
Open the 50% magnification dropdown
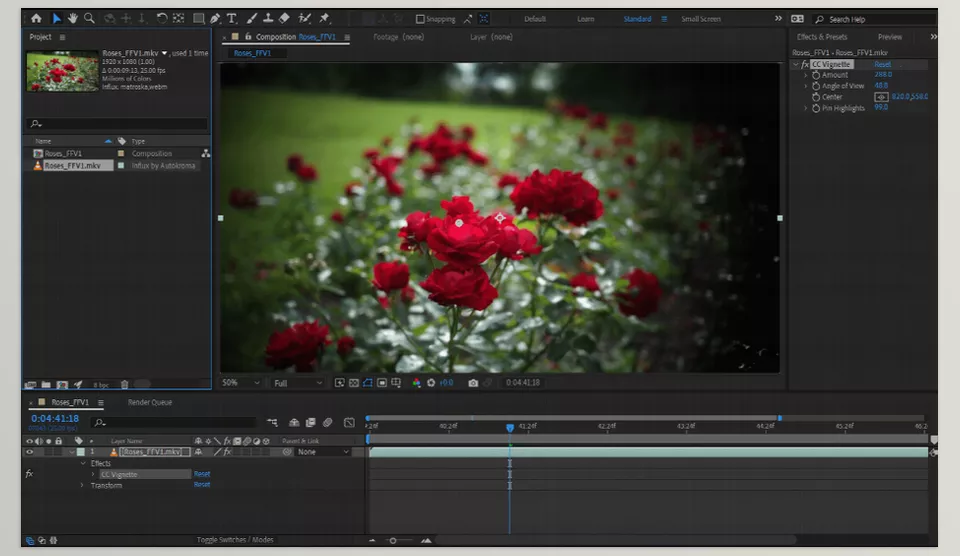[241, 383]
